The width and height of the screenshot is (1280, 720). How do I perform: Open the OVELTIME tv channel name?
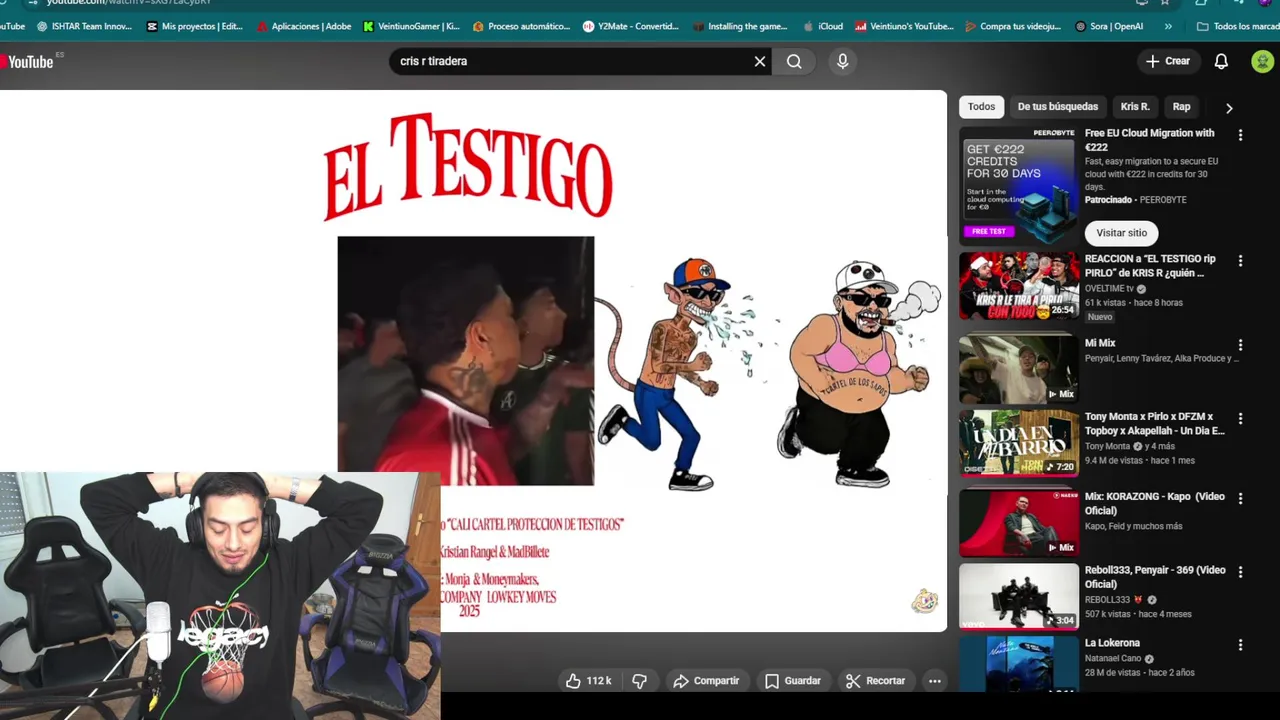click(x=1109, y=289)
